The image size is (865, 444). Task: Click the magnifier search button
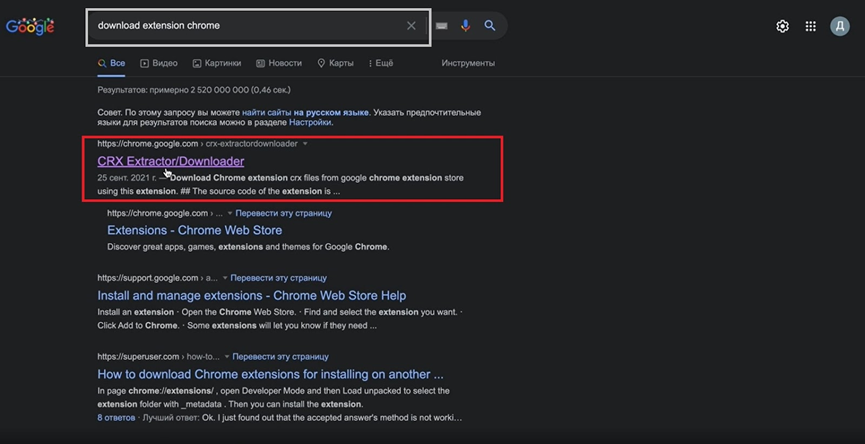point(490,25)
